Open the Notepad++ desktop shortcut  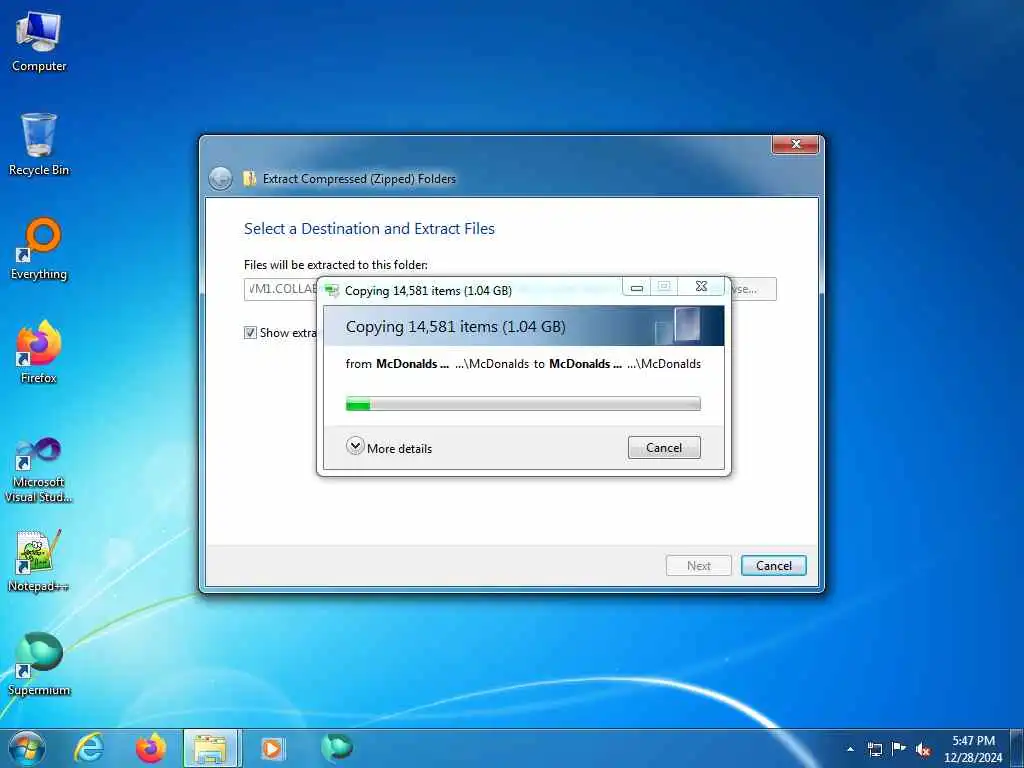coord(39,560)
